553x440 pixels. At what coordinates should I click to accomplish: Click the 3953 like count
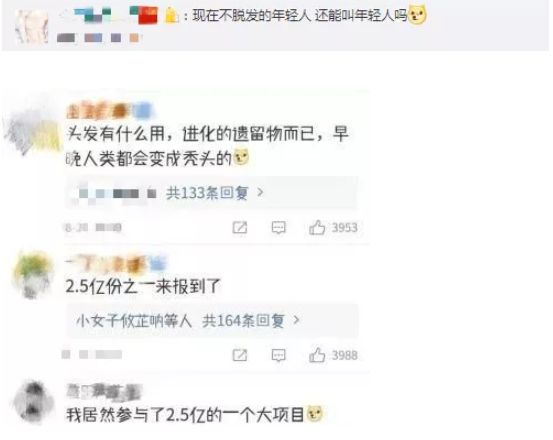pyautogui.click(x=345, y=228)
